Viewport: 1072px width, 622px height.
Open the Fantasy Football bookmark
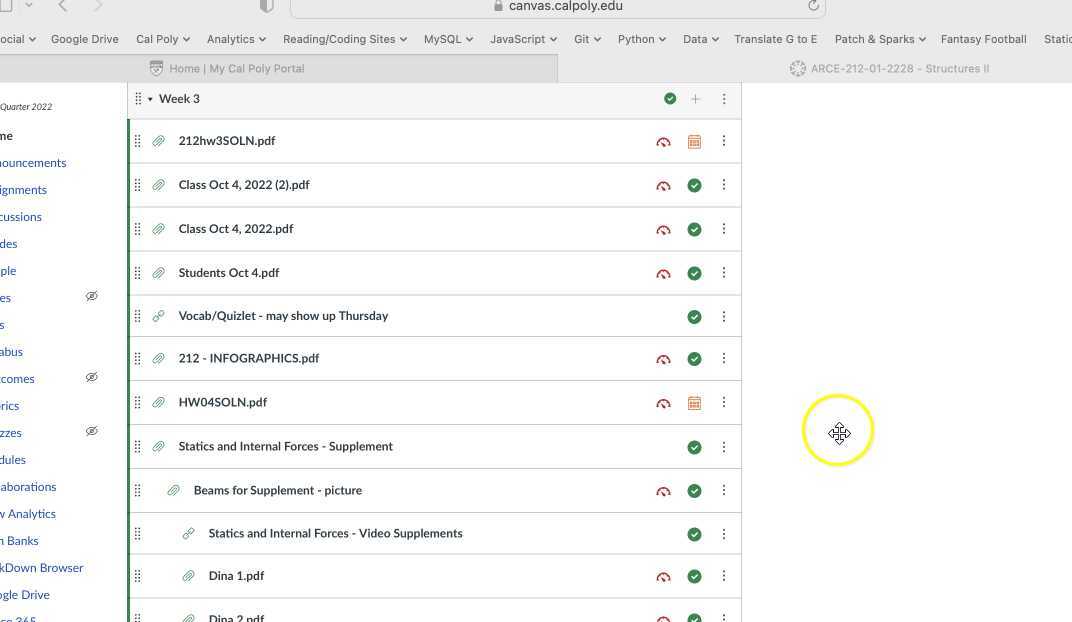(x=983, y=39)
